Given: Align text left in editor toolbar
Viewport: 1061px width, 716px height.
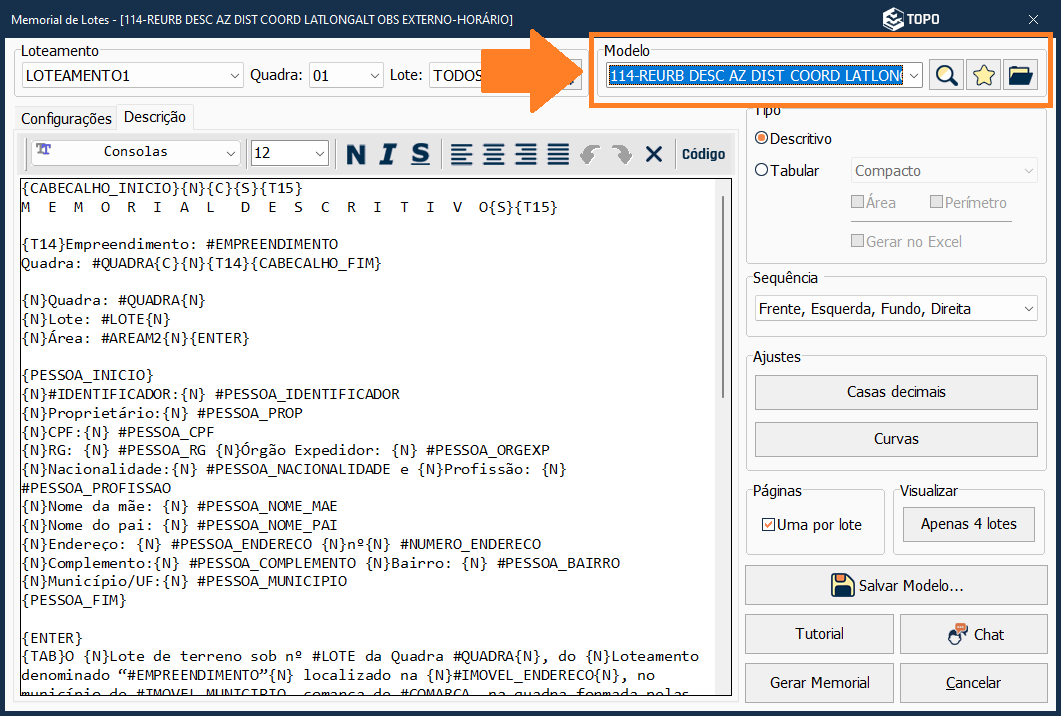Looking at the screenshot, I should 461,154.
